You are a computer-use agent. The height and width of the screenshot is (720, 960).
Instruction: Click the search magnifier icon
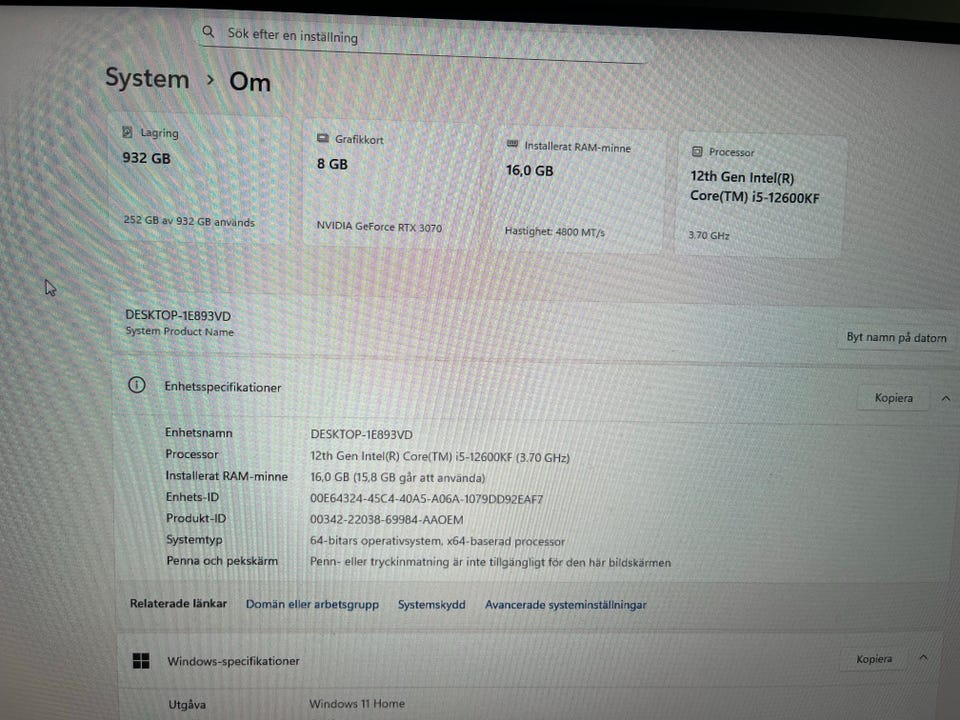coord(208,31)
